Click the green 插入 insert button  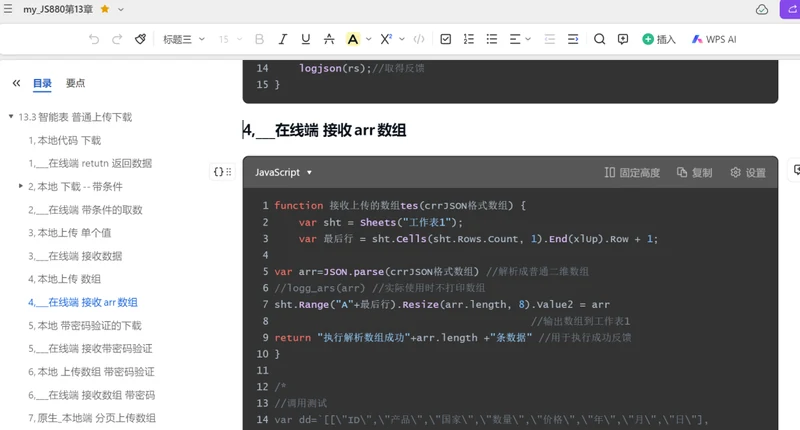coord(659,39)
